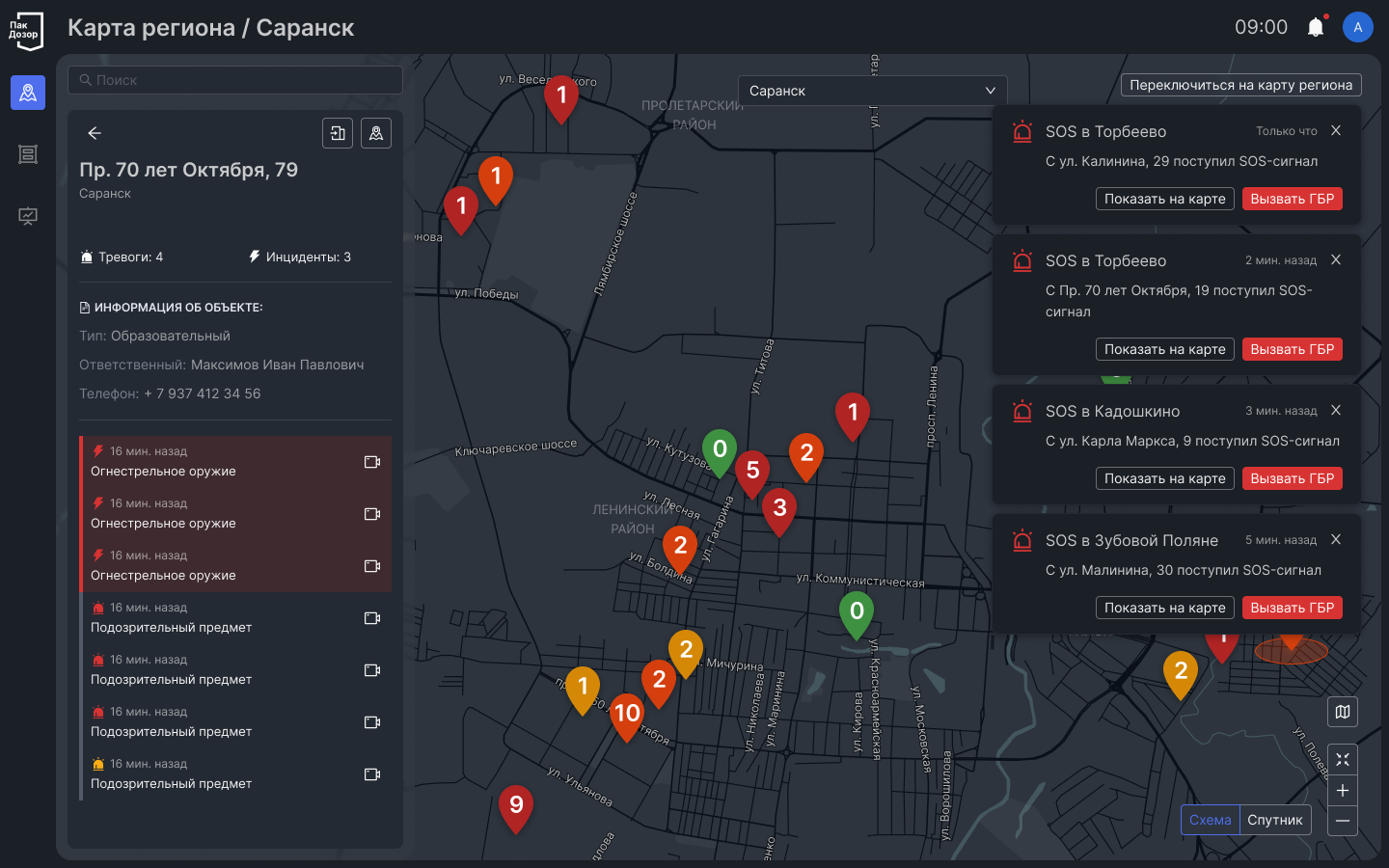Open camera for first Огнестрельное оружие incident
The width and height of the screenshot is (1389, 868).
(x=371, y=462)
